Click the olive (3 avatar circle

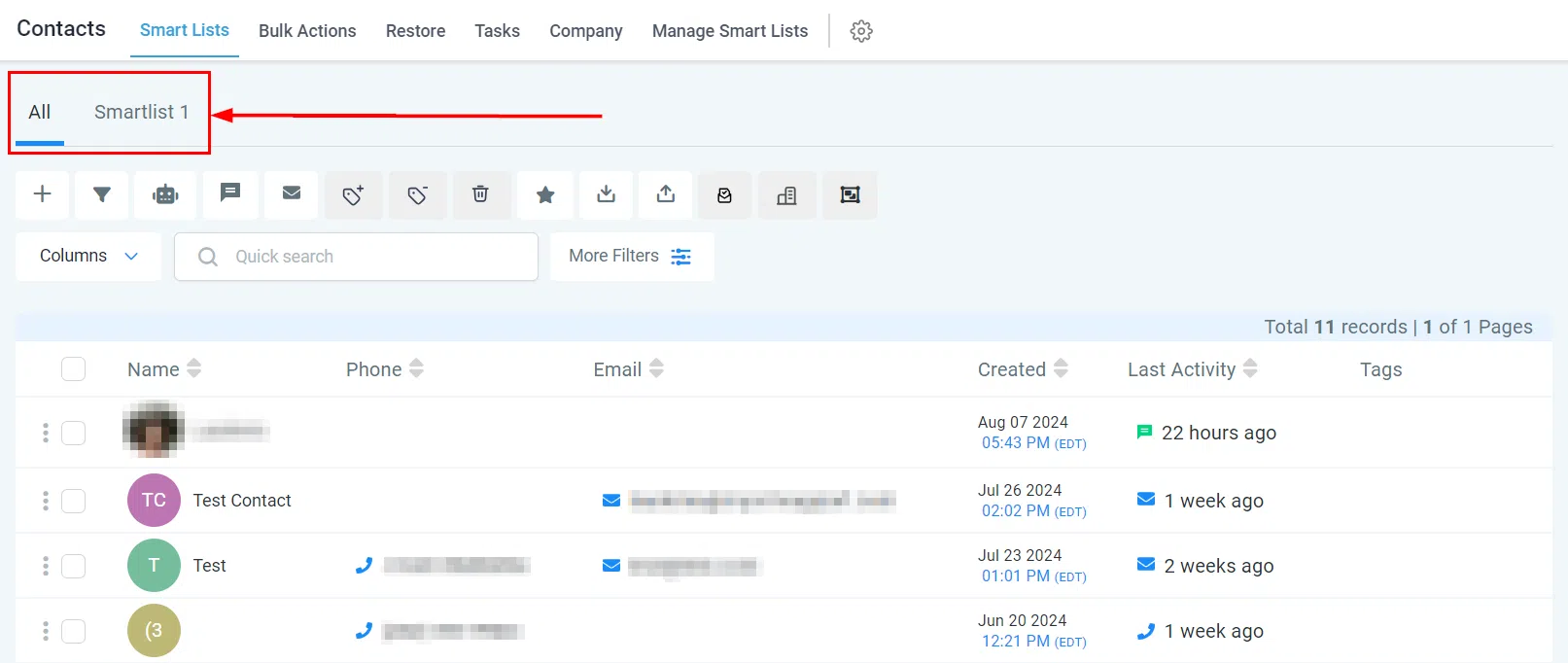click(154, 631)
